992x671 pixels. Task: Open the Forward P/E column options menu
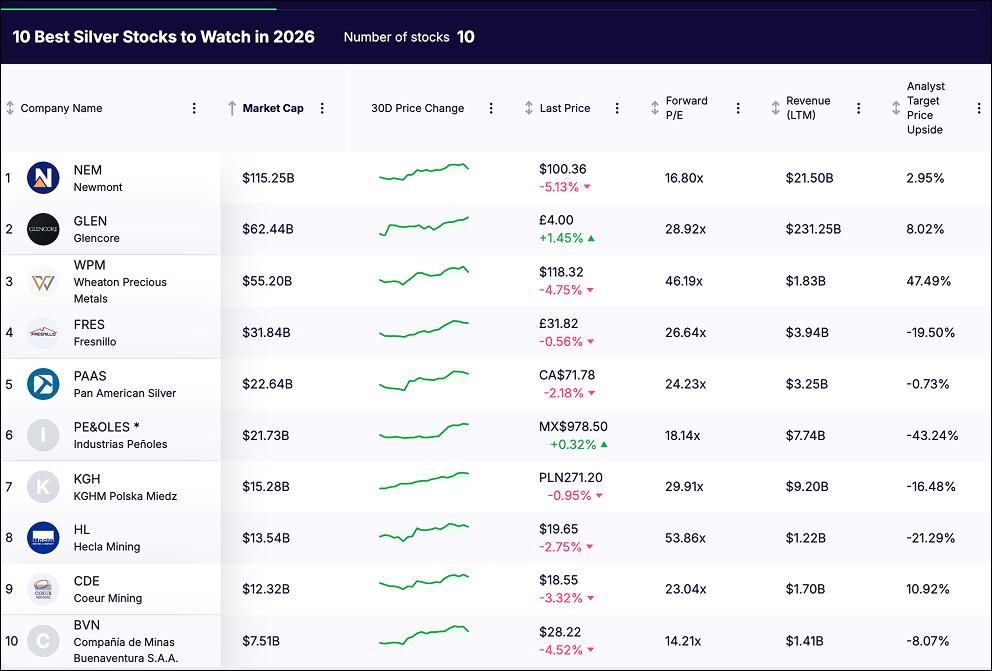pyautogui.click(x=738, y=108)
